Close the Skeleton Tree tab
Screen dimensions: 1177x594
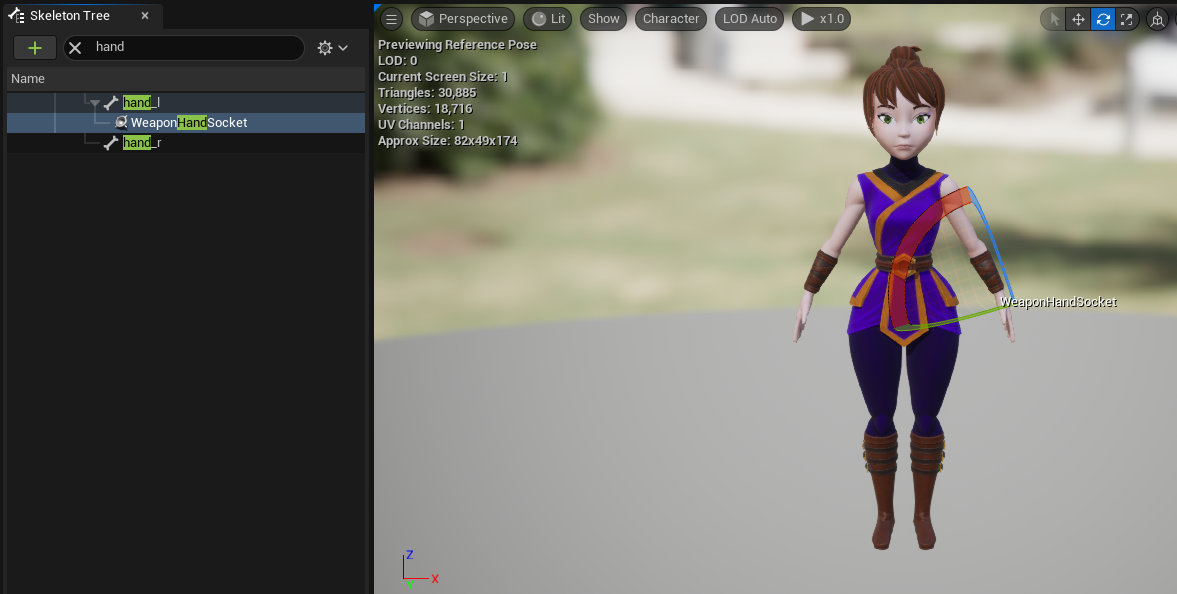pos(145,16)
